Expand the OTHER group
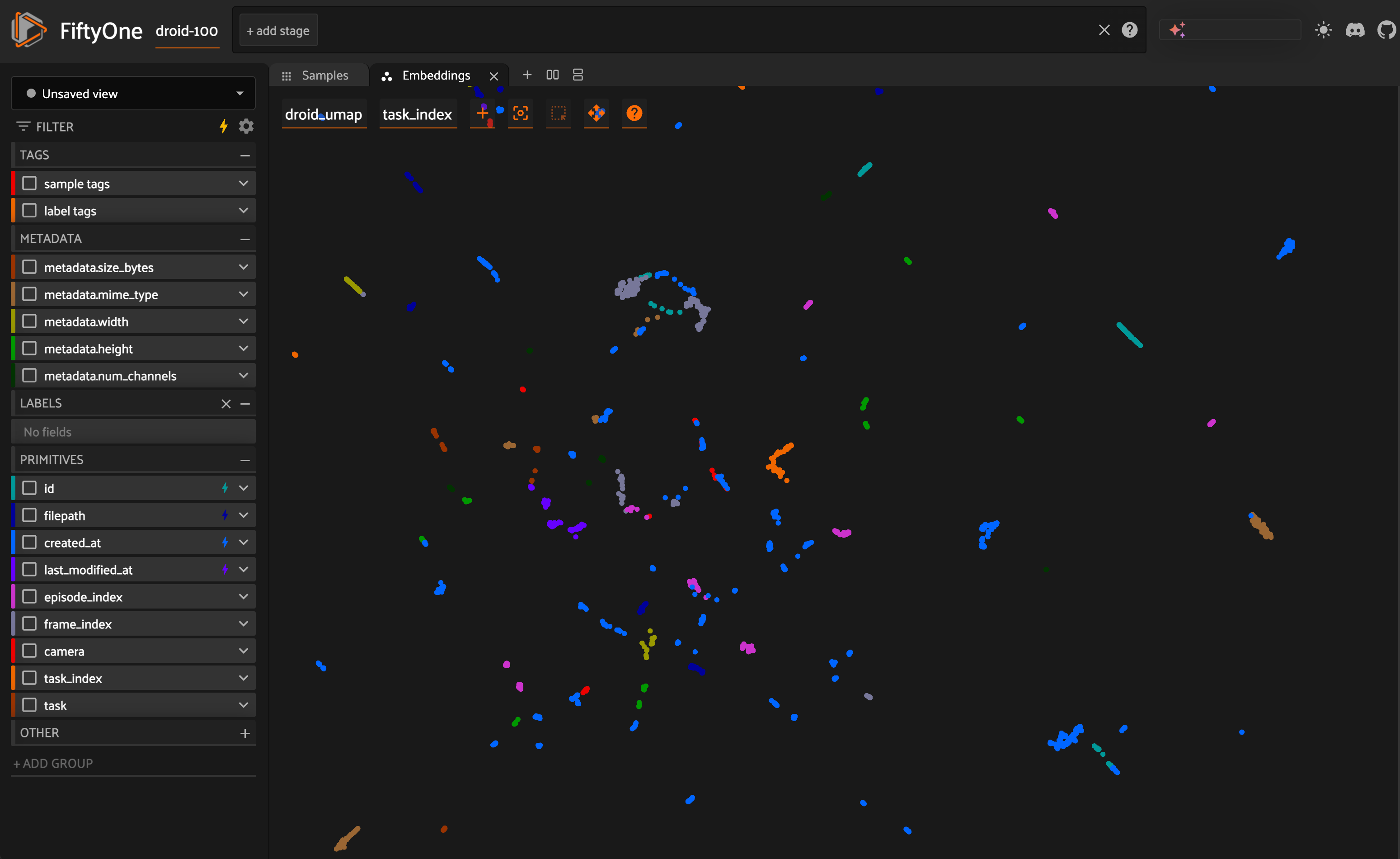The image size is (1400, 859). click(245, 733)
